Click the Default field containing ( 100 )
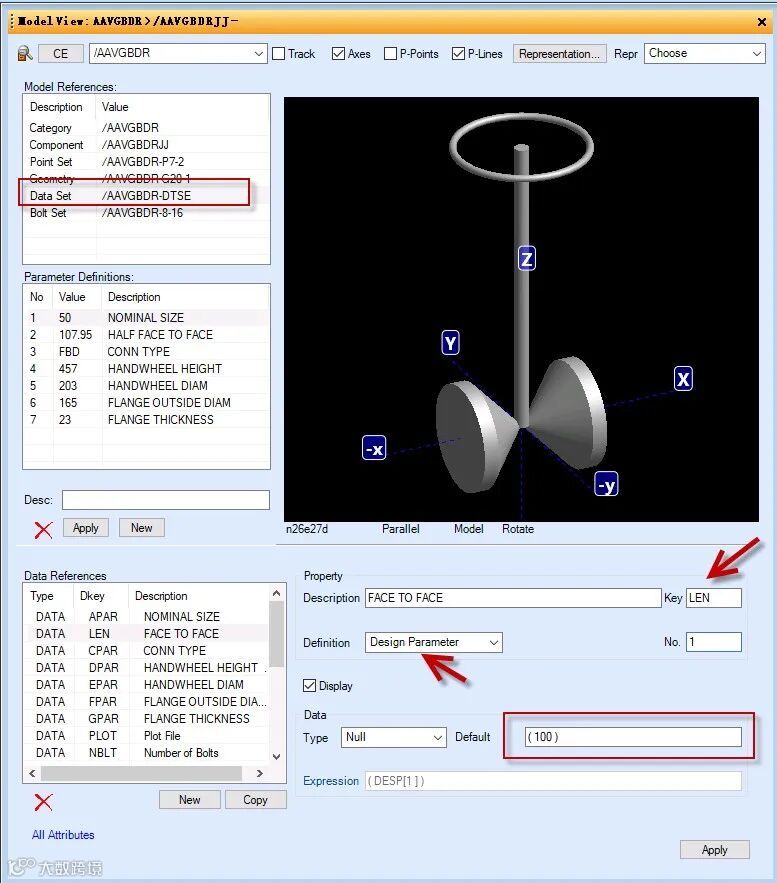The height and width of the screenshot is (883, 777). pyautogui.click(x=633, y=737)
